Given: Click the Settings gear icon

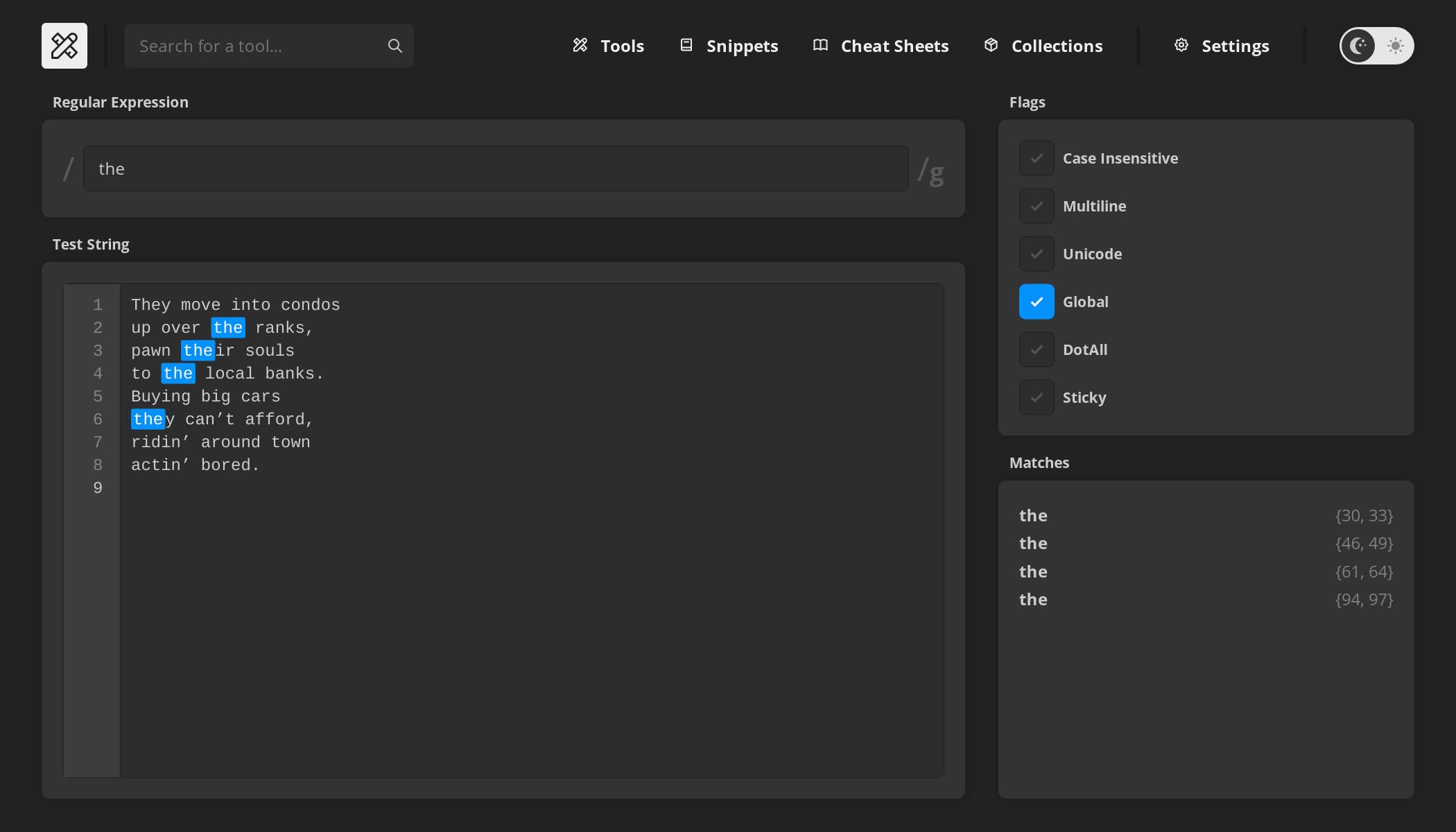Looking at the screenshot, I should pyautogui.click(x=1181, y=45).
